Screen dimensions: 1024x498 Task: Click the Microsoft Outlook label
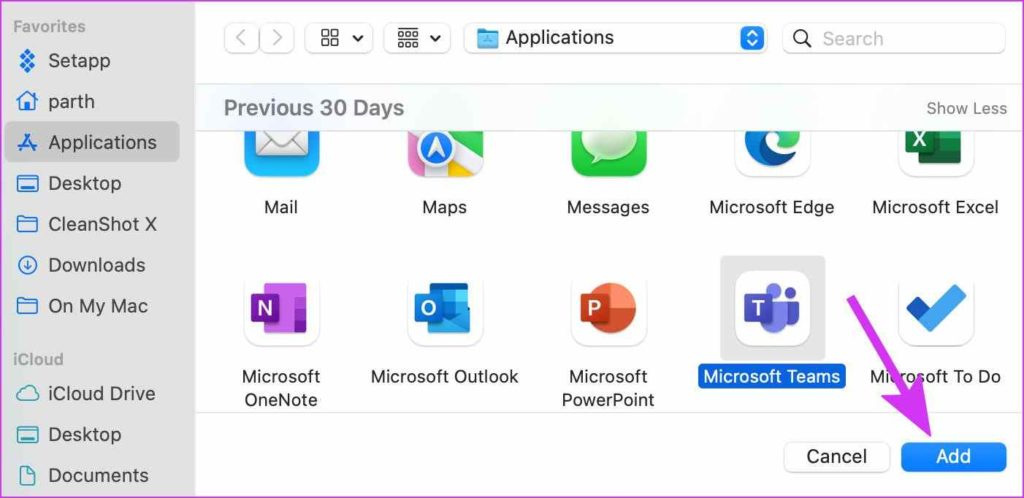point(445,377)
